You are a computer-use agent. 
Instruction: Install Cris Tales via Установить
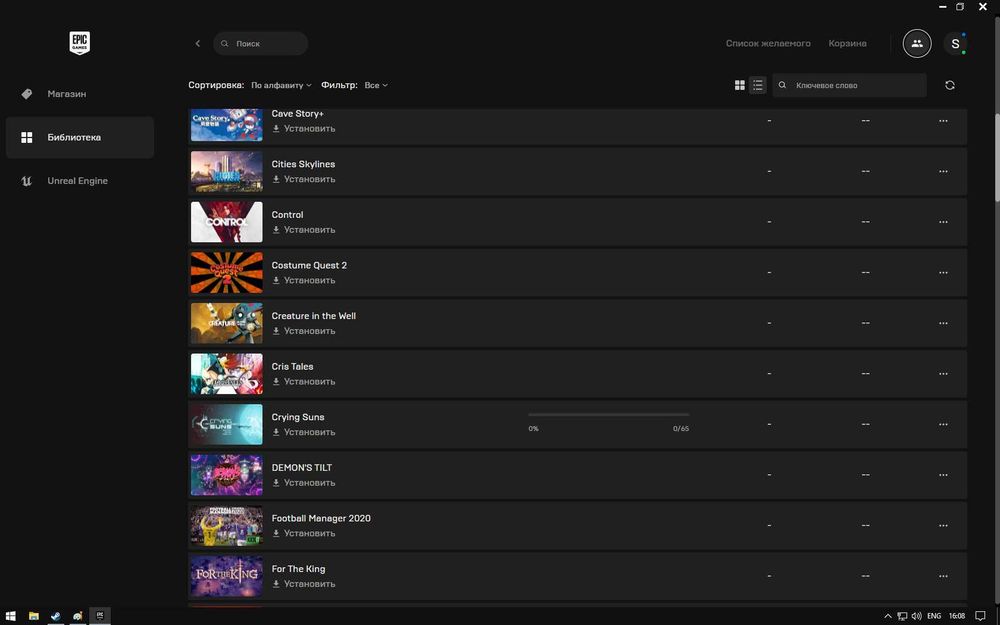click(304, 381)
